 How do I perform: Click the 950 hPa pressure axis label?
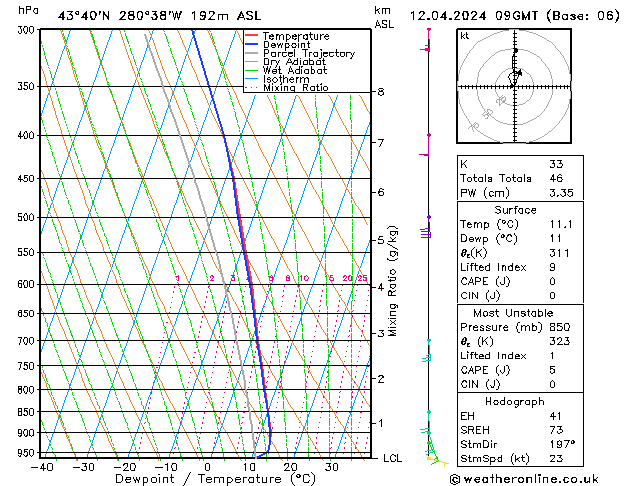(x=28, y=453)
